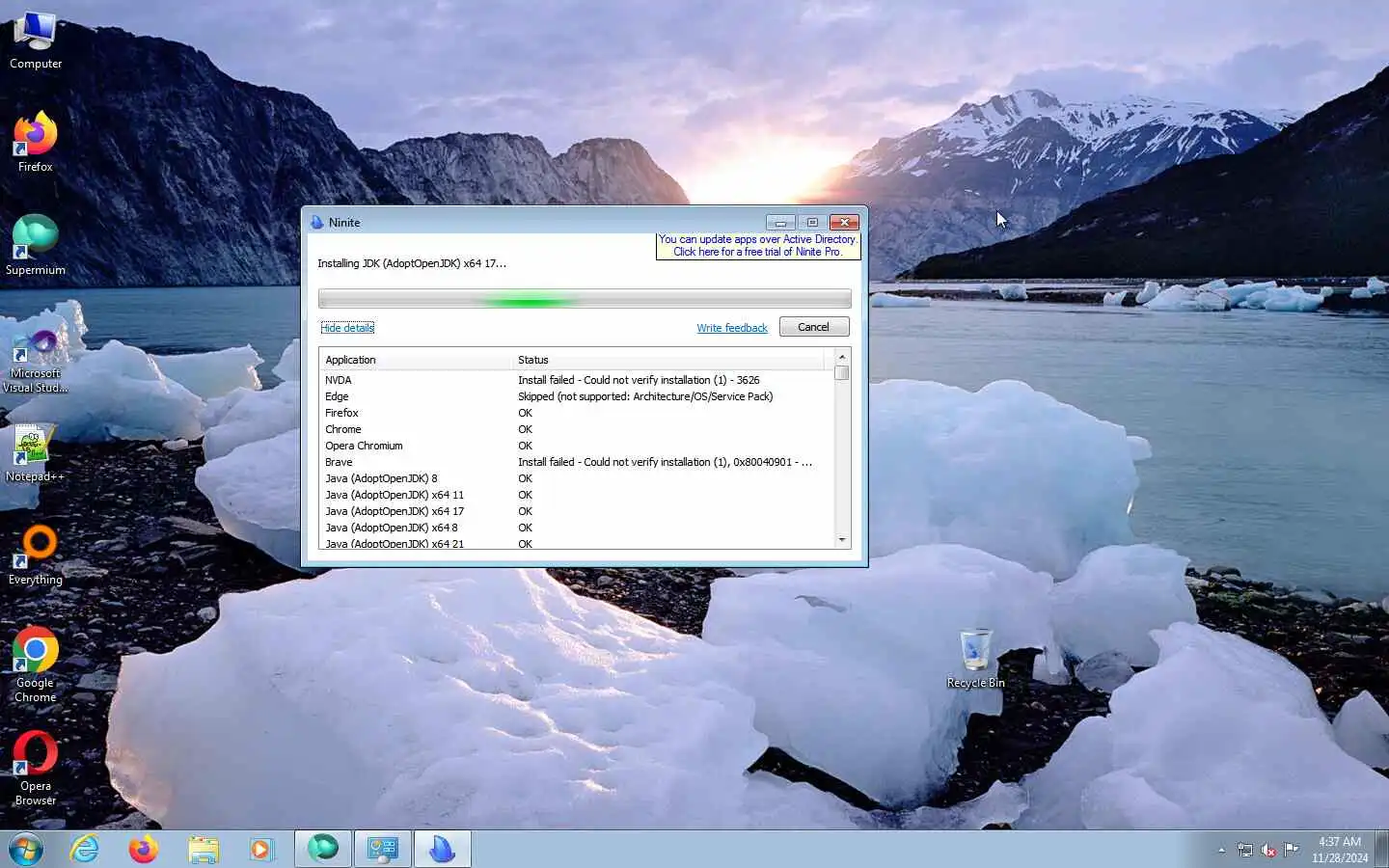Click the details list scrollbar thumb

(x=842, y=372)
